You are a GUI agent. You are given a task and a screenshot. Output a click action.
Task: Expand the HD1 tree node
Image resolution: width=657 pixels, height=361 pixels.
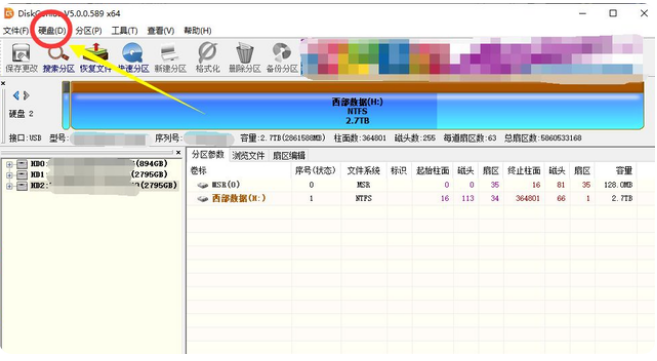[x=9, y=175]
